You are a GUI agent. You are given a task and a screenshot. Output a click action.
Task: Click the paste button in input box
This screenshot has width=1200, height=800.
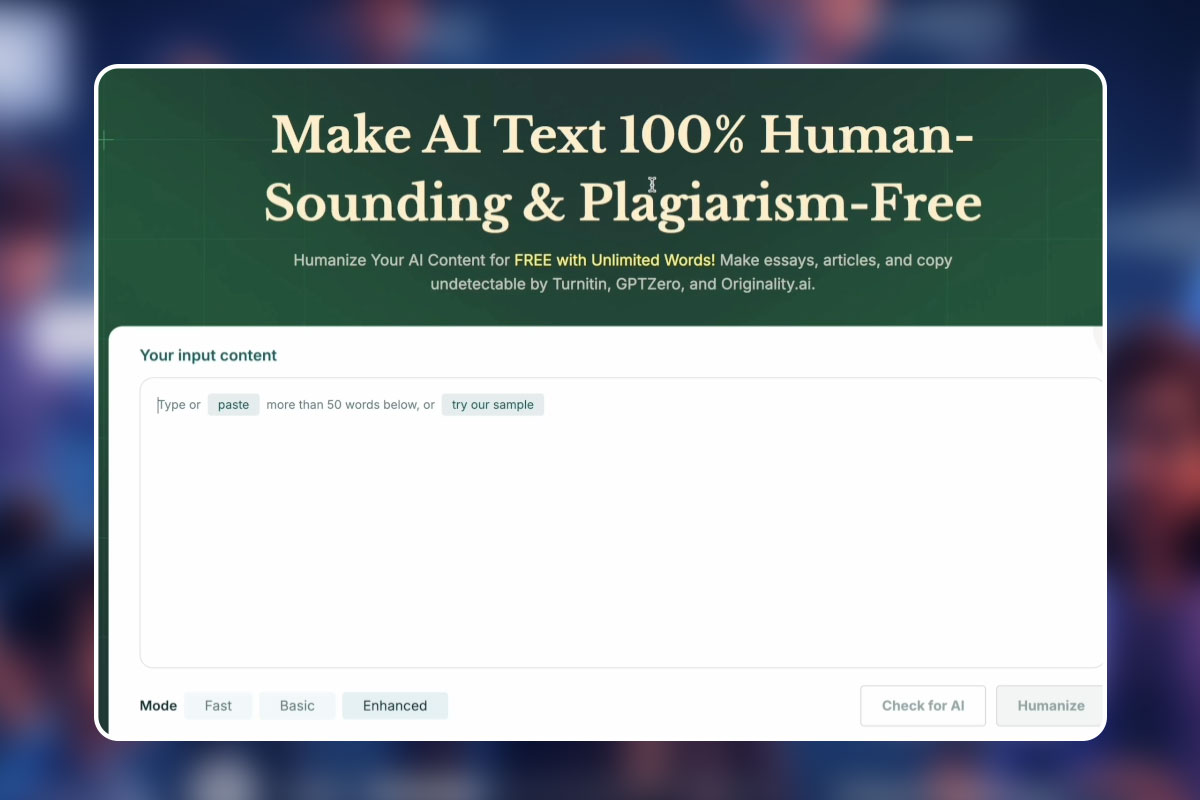(233, 405)
